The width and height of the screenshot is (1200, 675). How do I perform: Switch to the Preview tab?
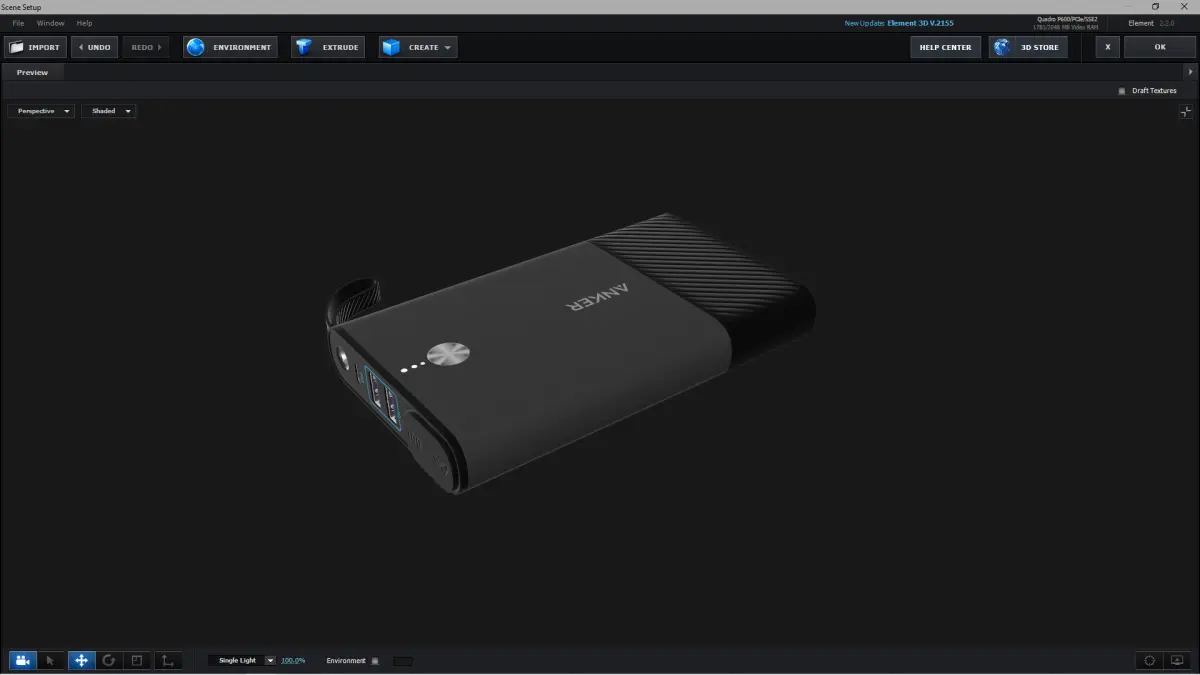click(x=32, y=72)
